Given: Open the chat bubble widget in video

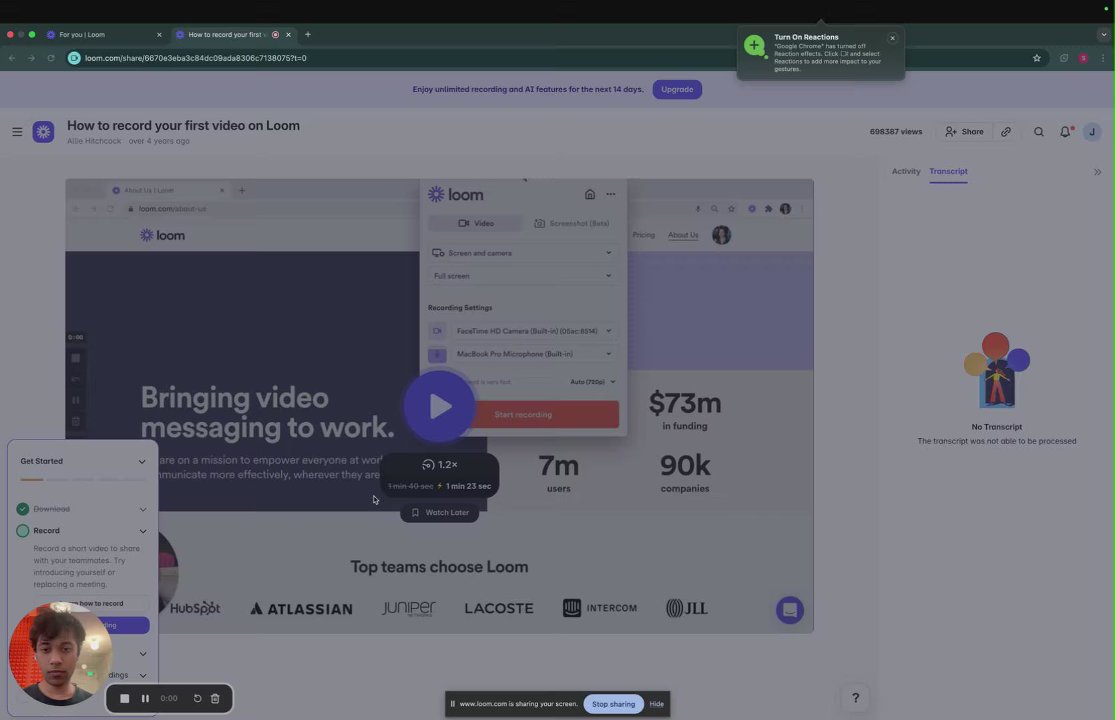Looking at the screenshot, I should [789, 610].
